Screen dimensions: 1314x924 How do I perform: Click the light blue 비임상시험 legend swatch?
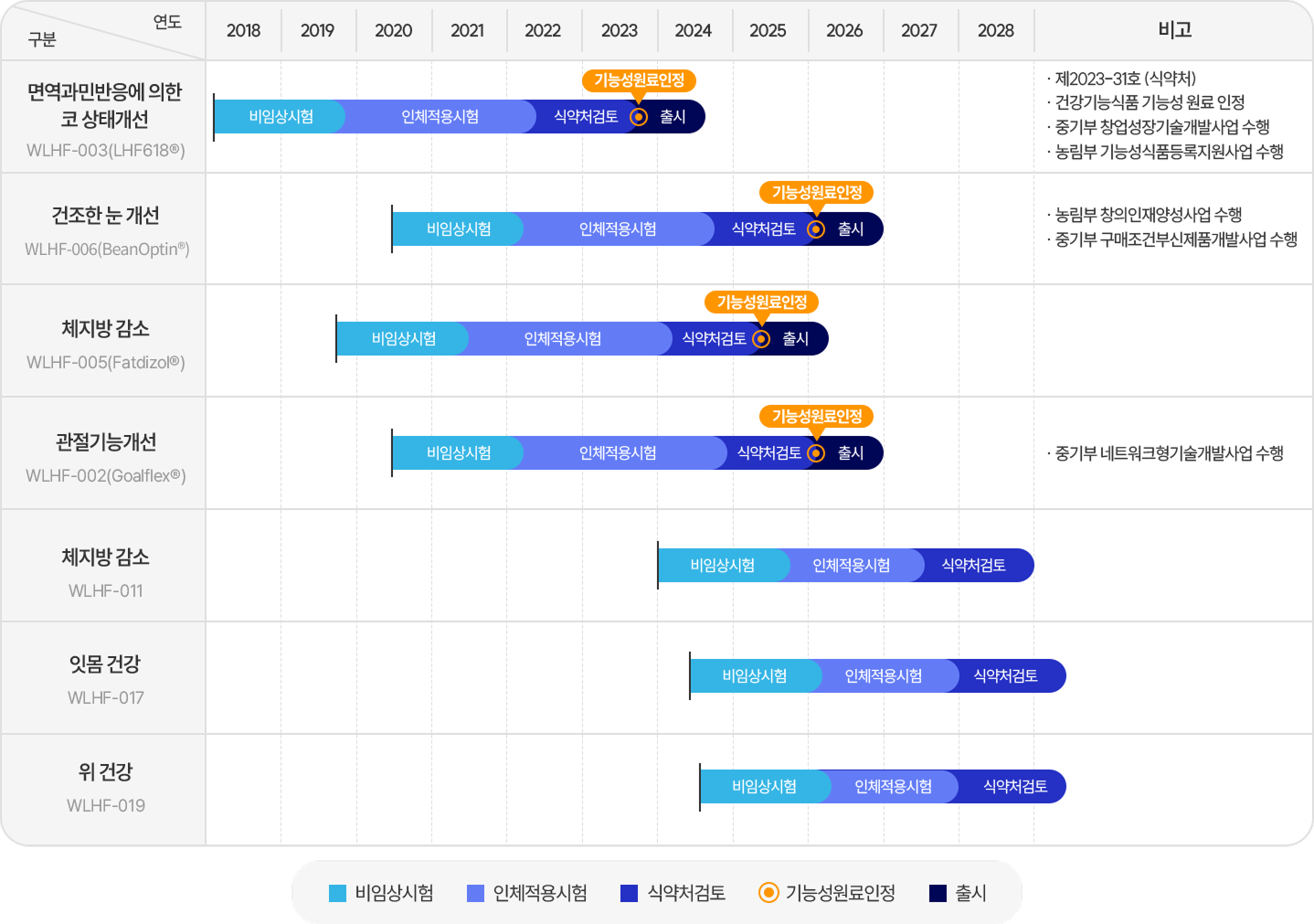coord(337,894)
